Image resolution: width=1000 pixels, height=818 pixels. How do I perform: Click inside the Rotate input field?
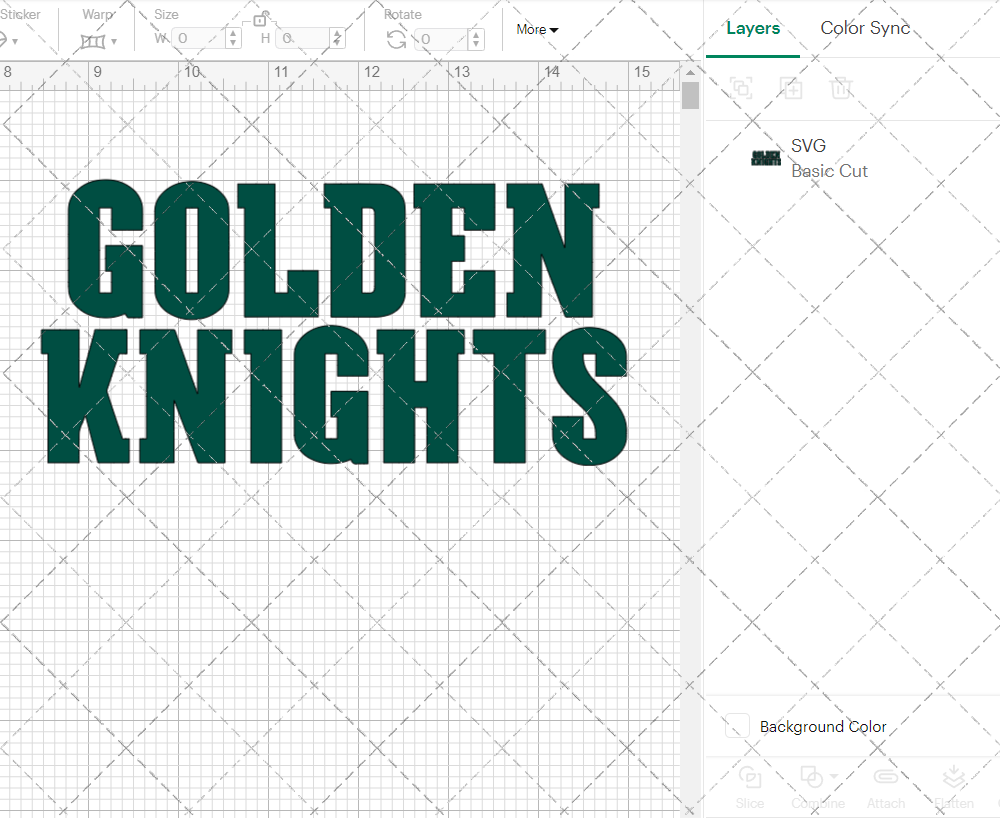pyautogui.click(x=440, y=39)
